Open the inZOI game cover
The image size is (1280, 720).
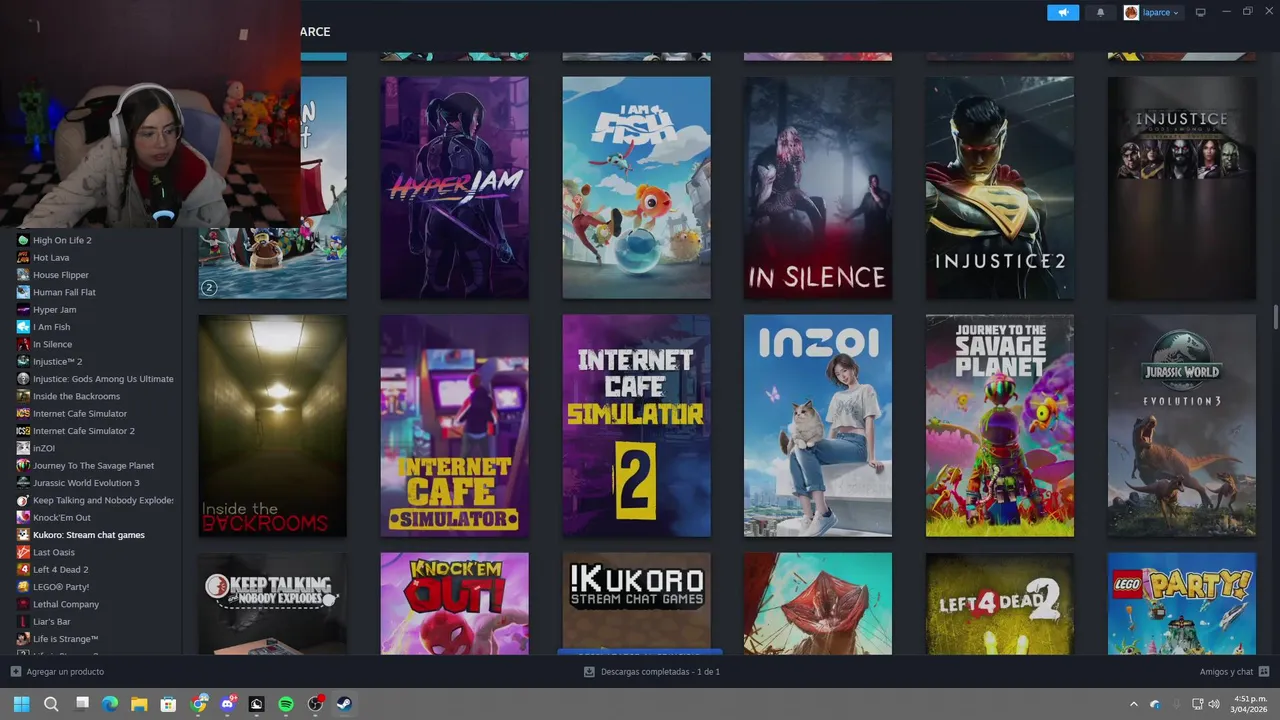(x=818, y=426)
